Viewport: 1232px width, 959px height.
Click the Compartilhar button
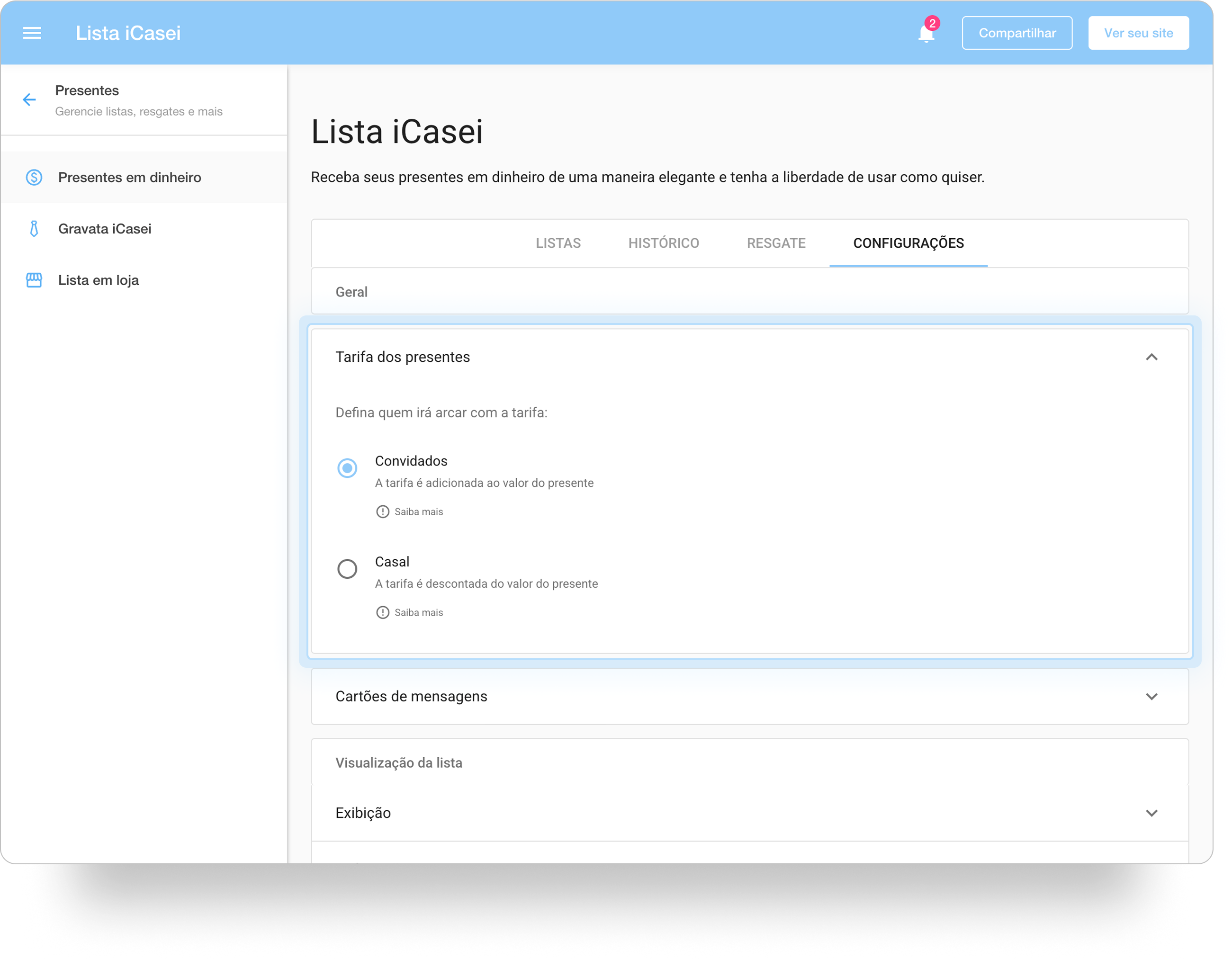pyautogui.click(x=1017, y=33)
